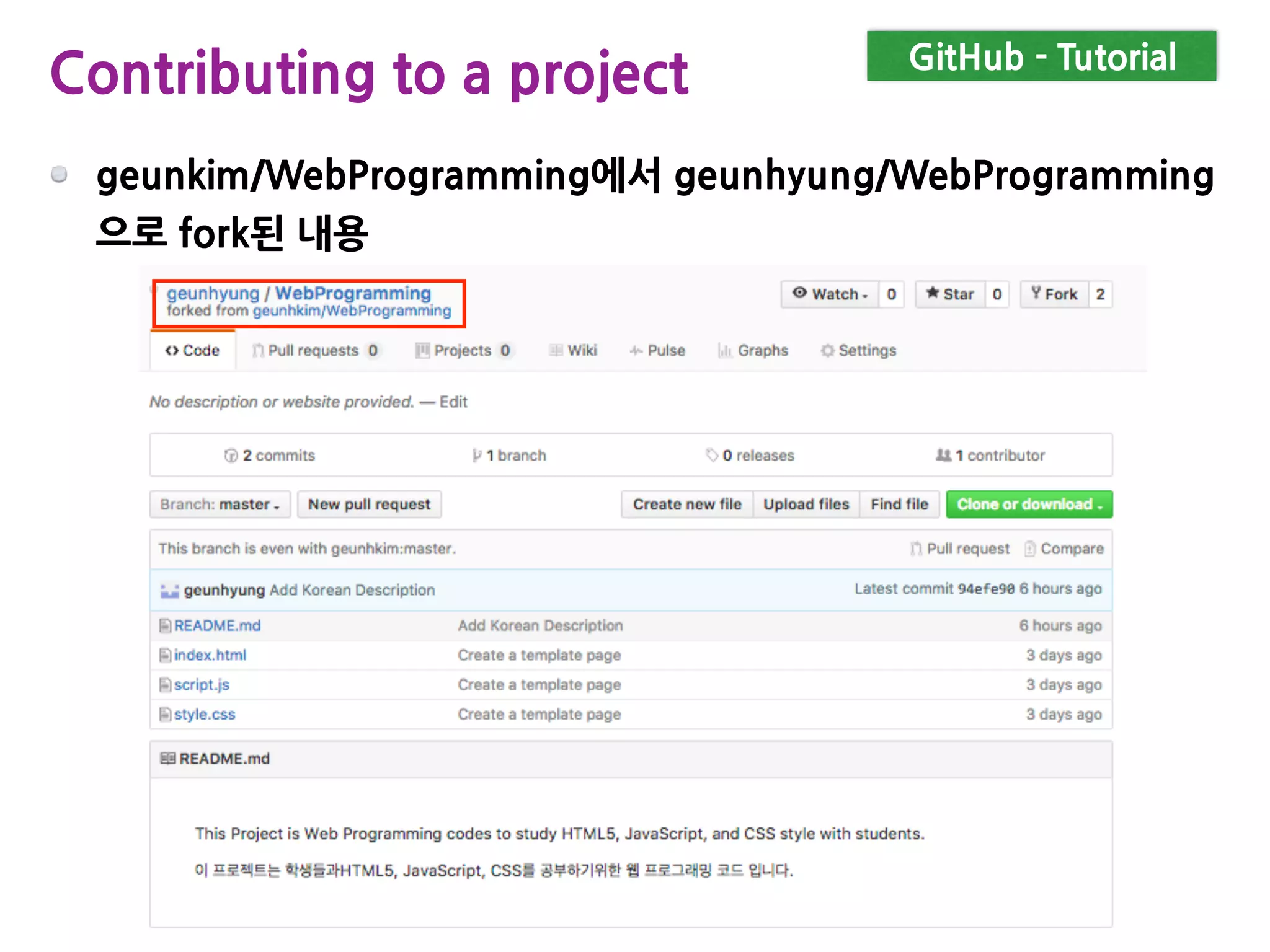The height and width of the screenshot is (952, 1270).
Task: Click the '3 days ago' text in style.css row
Action: point(1064,715)
